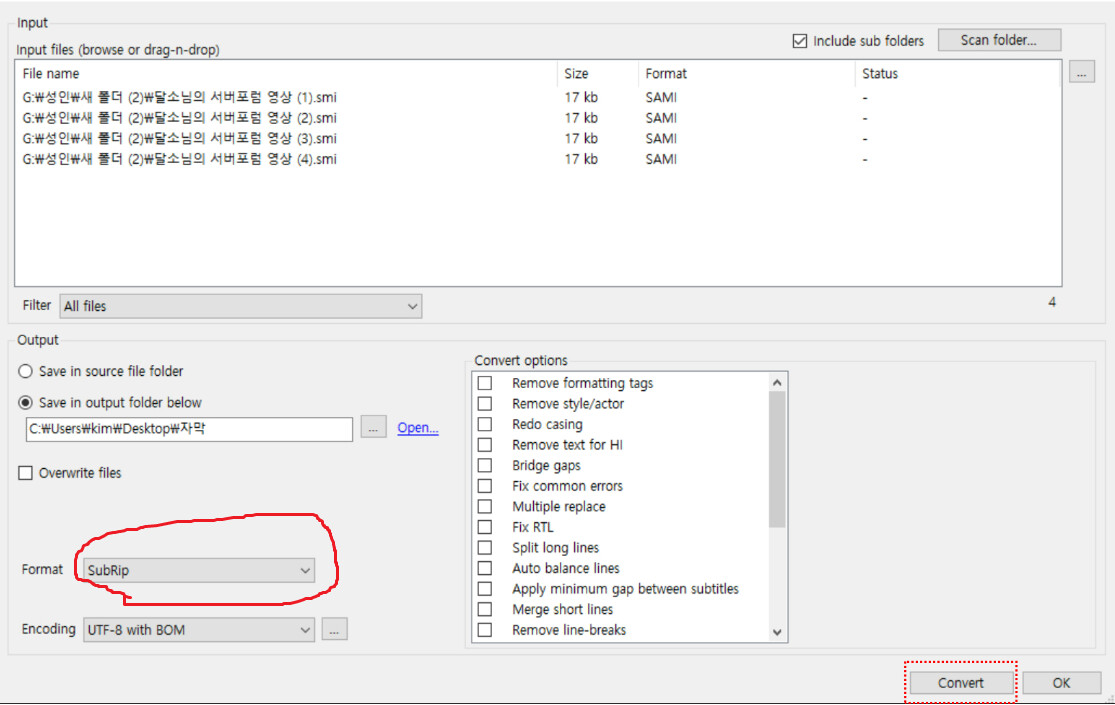This screenshot has height=705, width=1115.
Task: Click the output folder path field
Action: click(189, 429)
